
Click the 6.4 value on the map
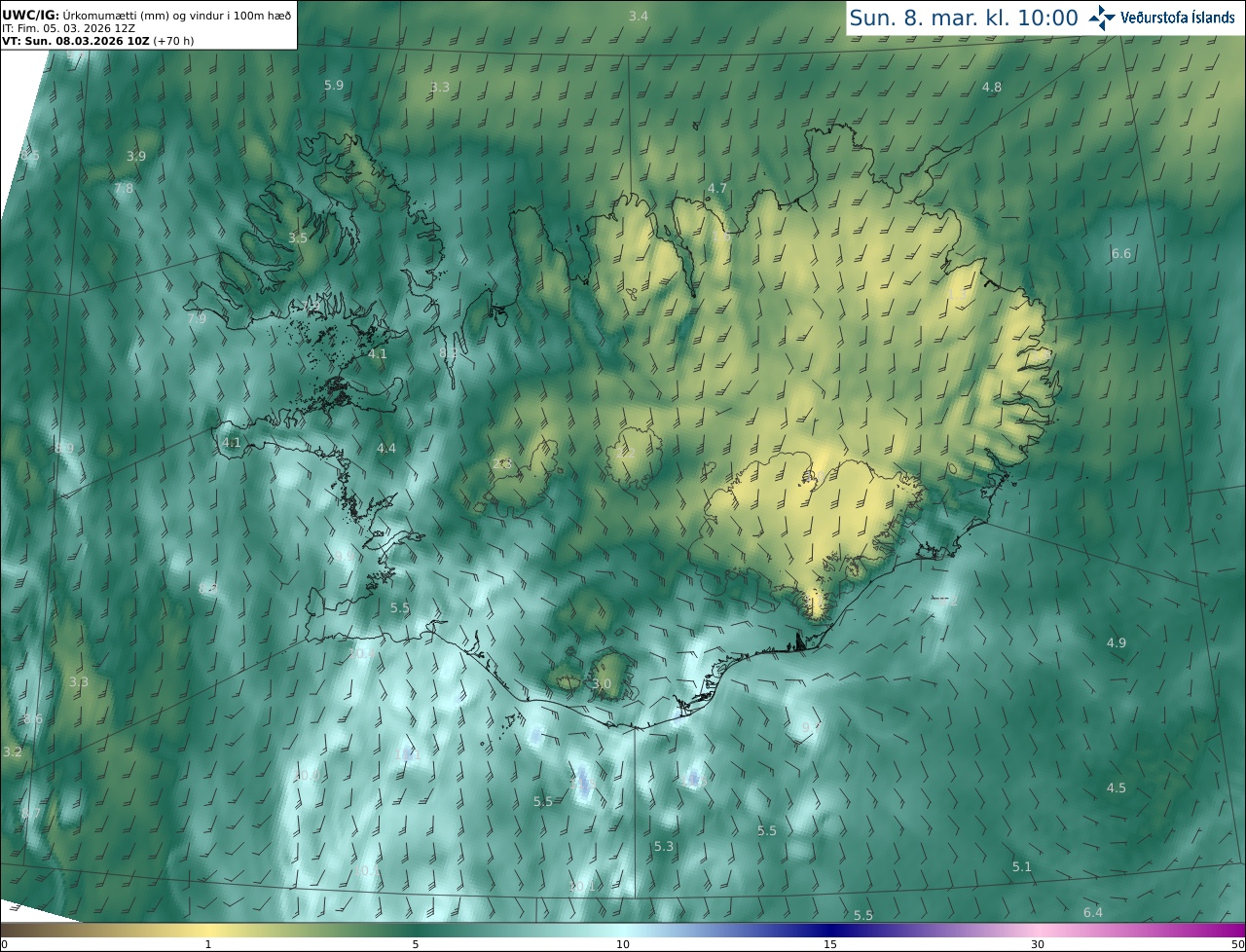click(x=1093, y=912)
